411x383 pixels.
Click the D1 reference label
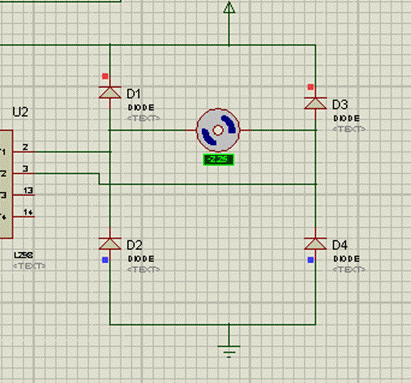[x=134, y=94]
